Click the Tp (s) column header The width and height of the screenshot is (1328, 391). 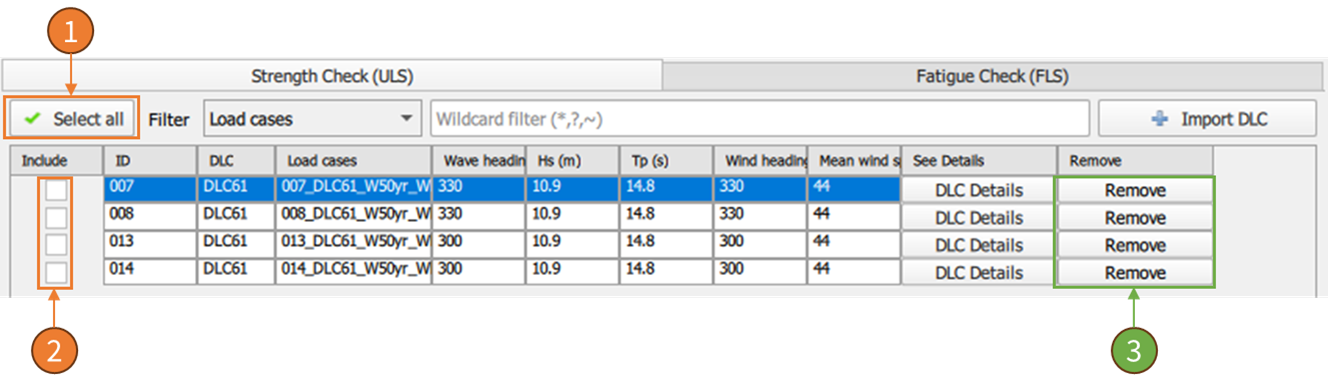[666, 160]
